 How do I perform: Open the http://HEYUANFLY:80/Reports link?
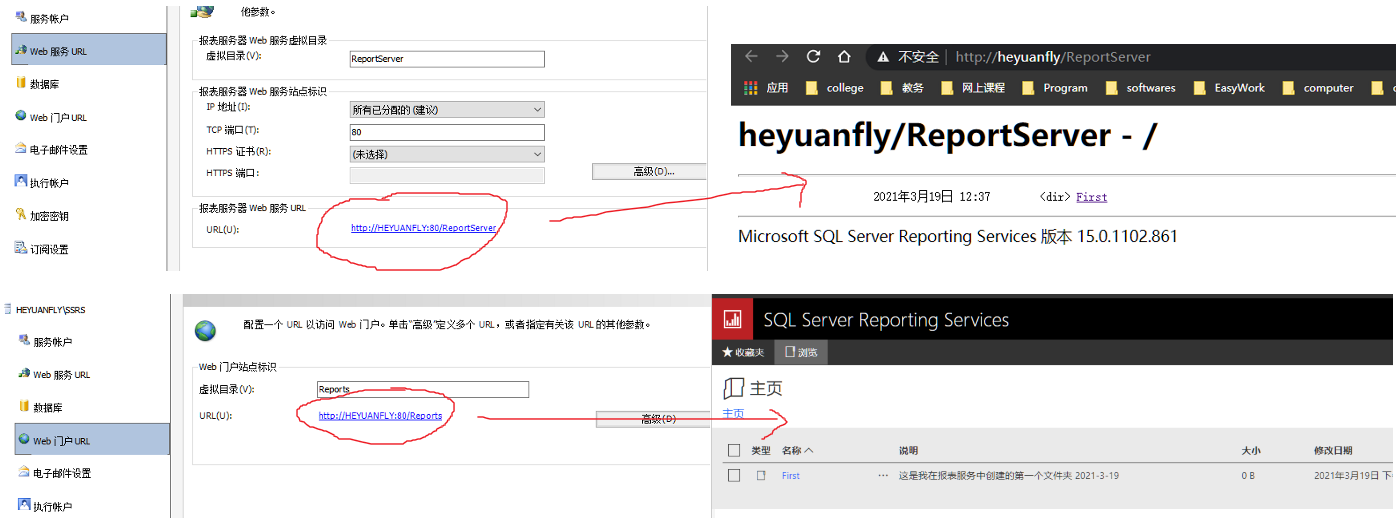380,415
